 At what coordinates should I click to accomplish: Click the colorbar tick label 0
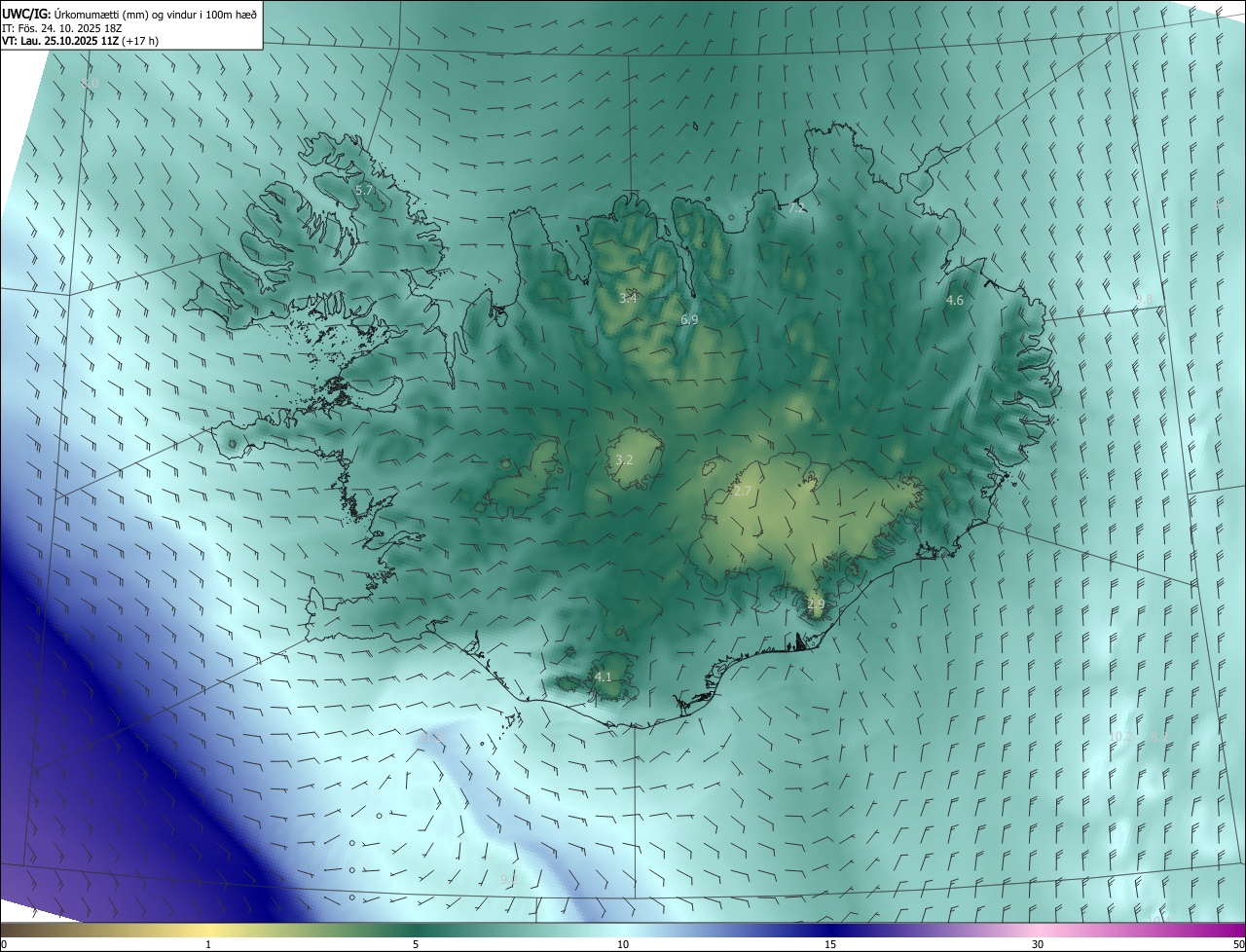(x=3, y=945)
